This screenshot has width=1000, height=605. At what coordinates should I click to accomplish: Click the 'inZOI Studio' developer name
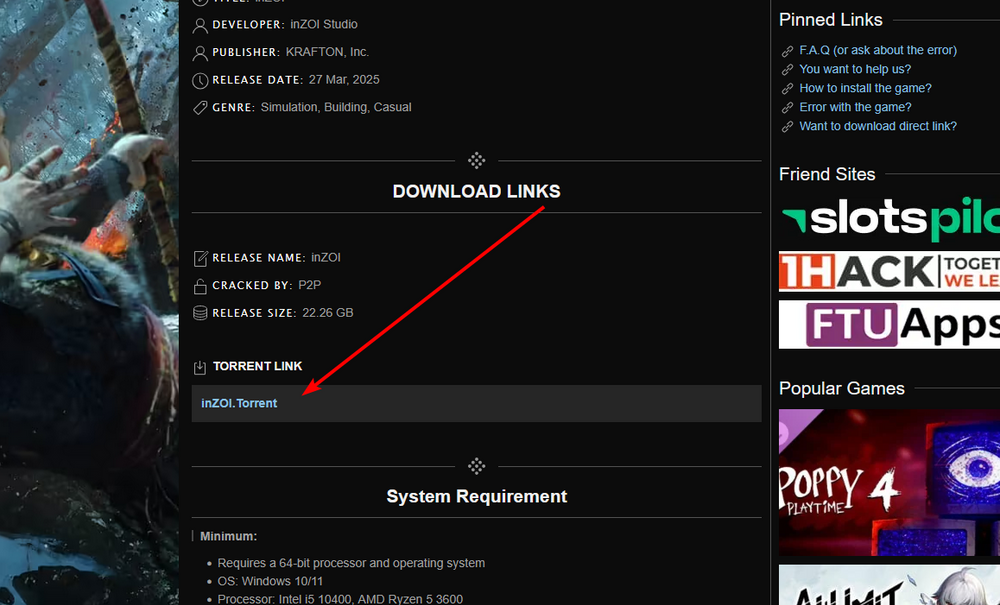click(x=324, y=24)
